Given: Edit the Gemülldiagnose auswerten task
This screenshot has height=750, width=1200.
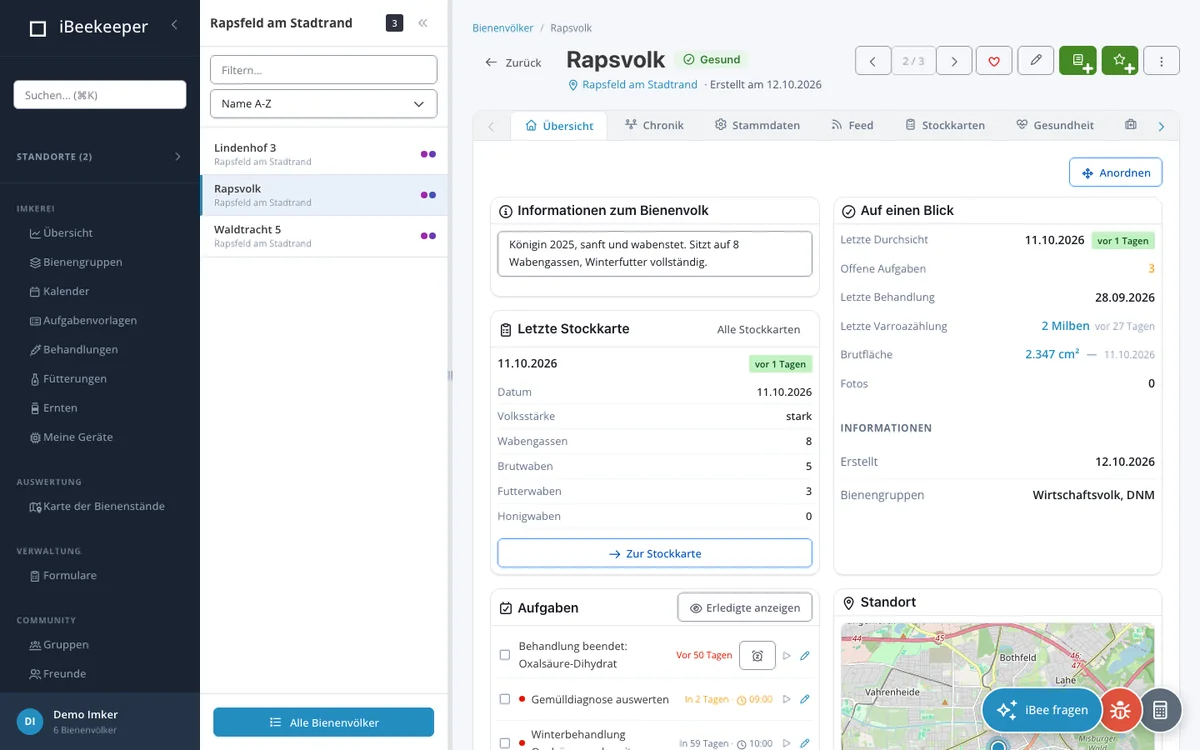Looking at the screenshot, I should tap(805, 699).
